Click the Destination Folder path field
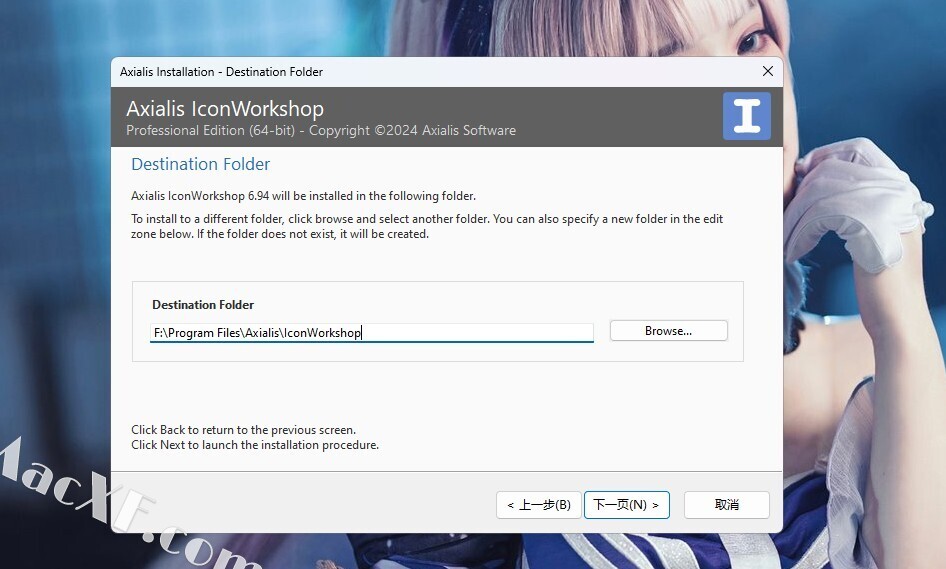The width and height of the screenshot is (946, 569). 372,332
